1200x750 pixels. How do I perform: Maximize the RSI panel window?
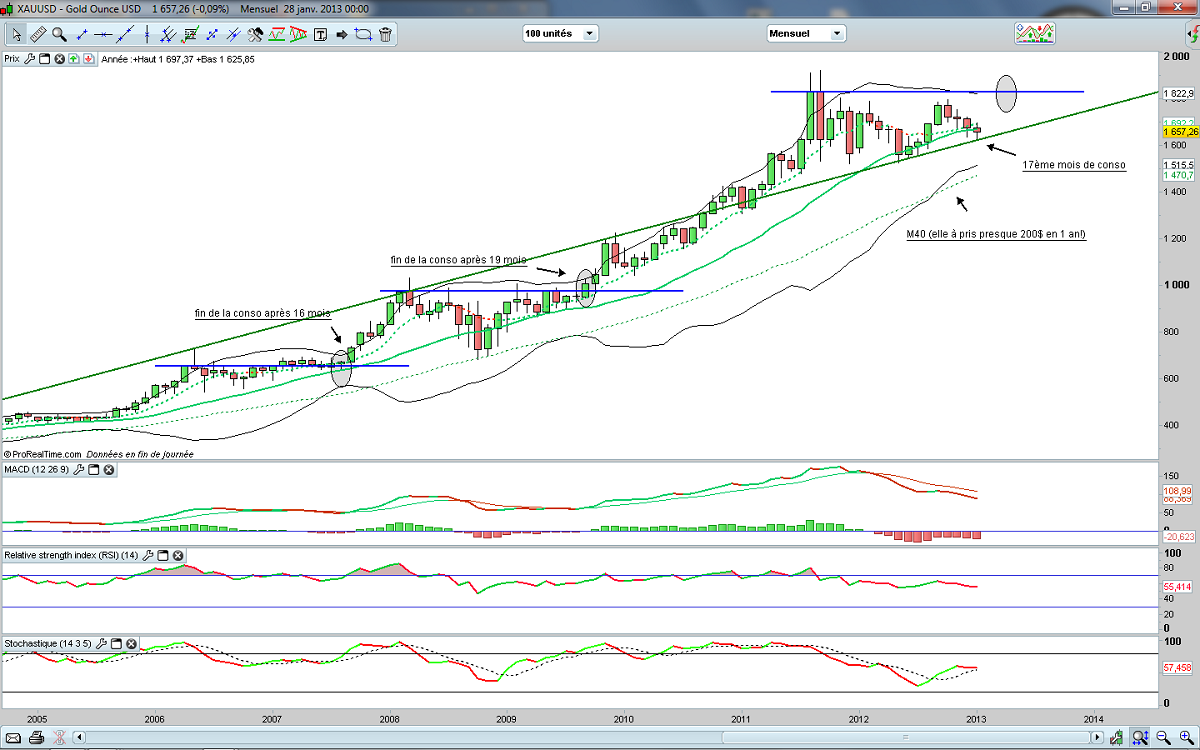162,555
